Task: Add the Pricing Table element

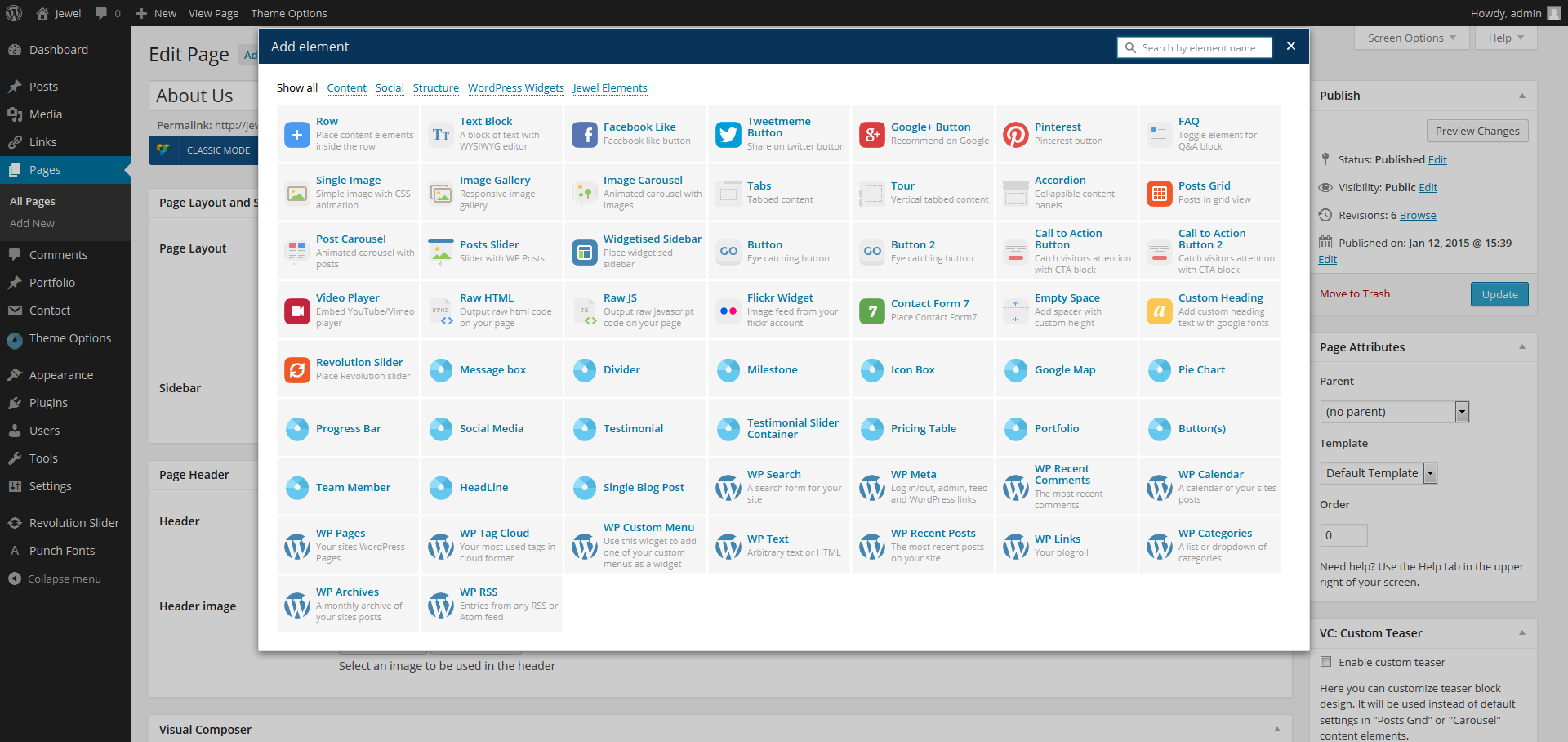Action: [x=923, y=428]
